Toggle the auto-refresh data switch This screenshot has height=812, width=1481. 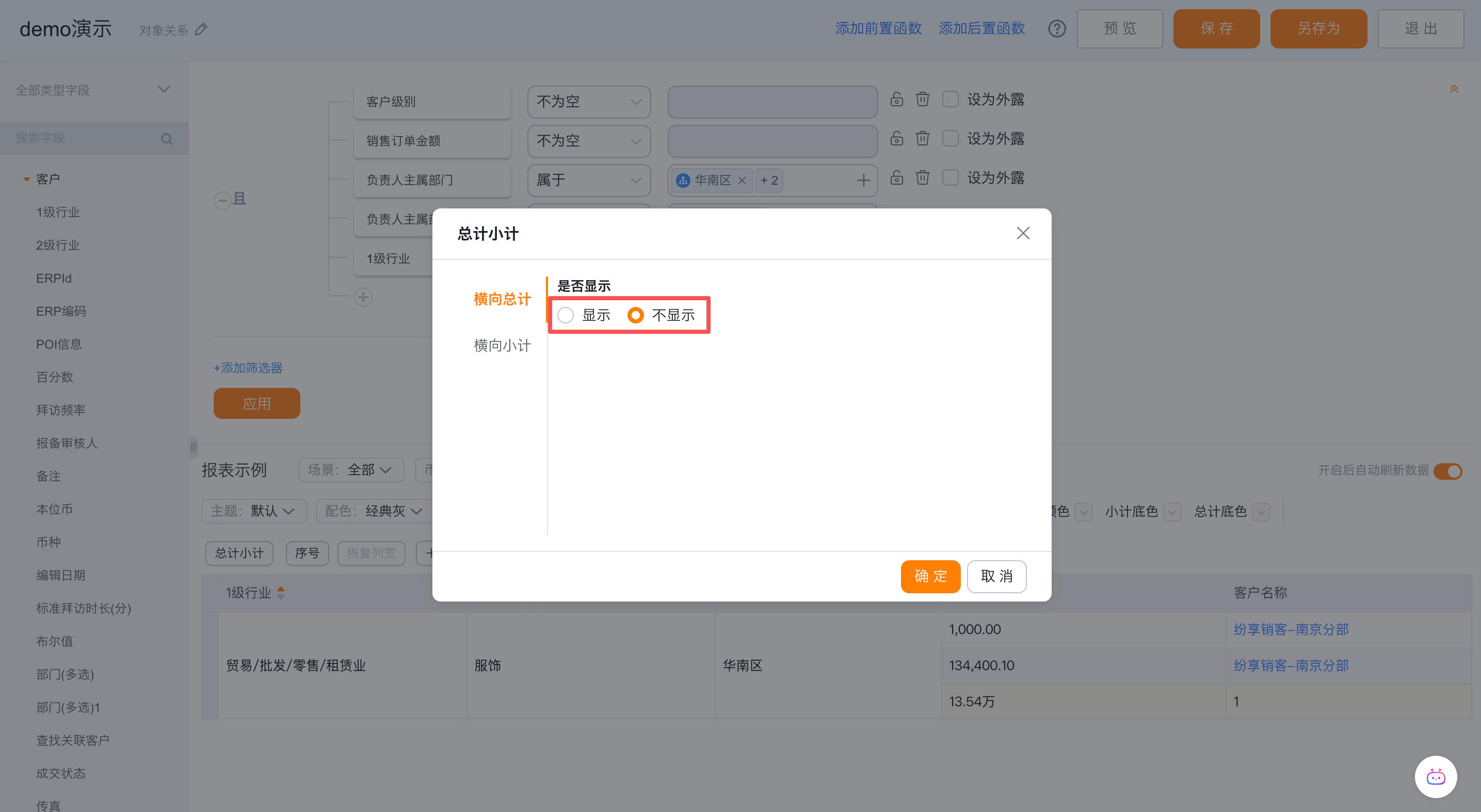pos(1447,471)
